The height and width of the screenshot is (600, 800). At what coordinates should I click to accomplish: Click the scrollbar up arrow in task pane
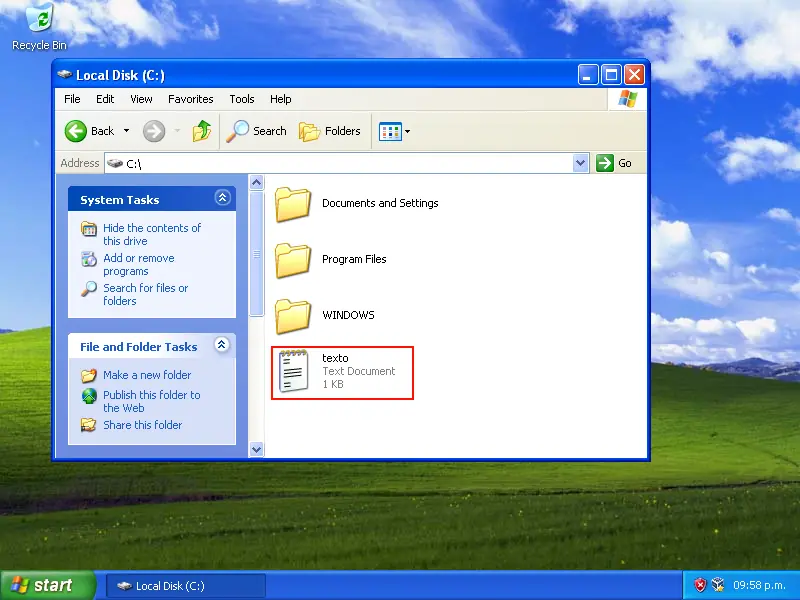point(257,182)
